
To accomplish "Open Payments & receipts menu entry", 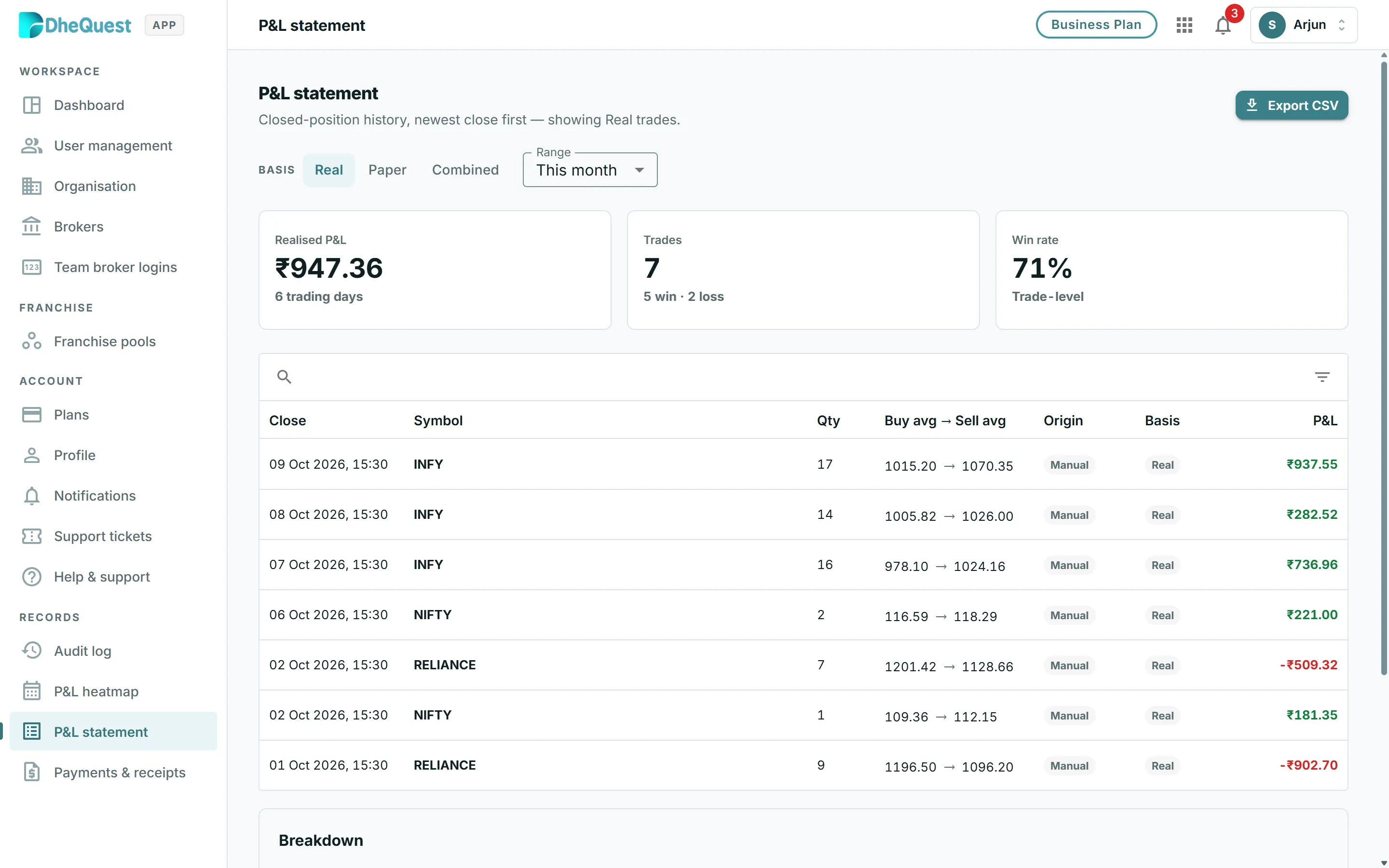I will point(114,772).
